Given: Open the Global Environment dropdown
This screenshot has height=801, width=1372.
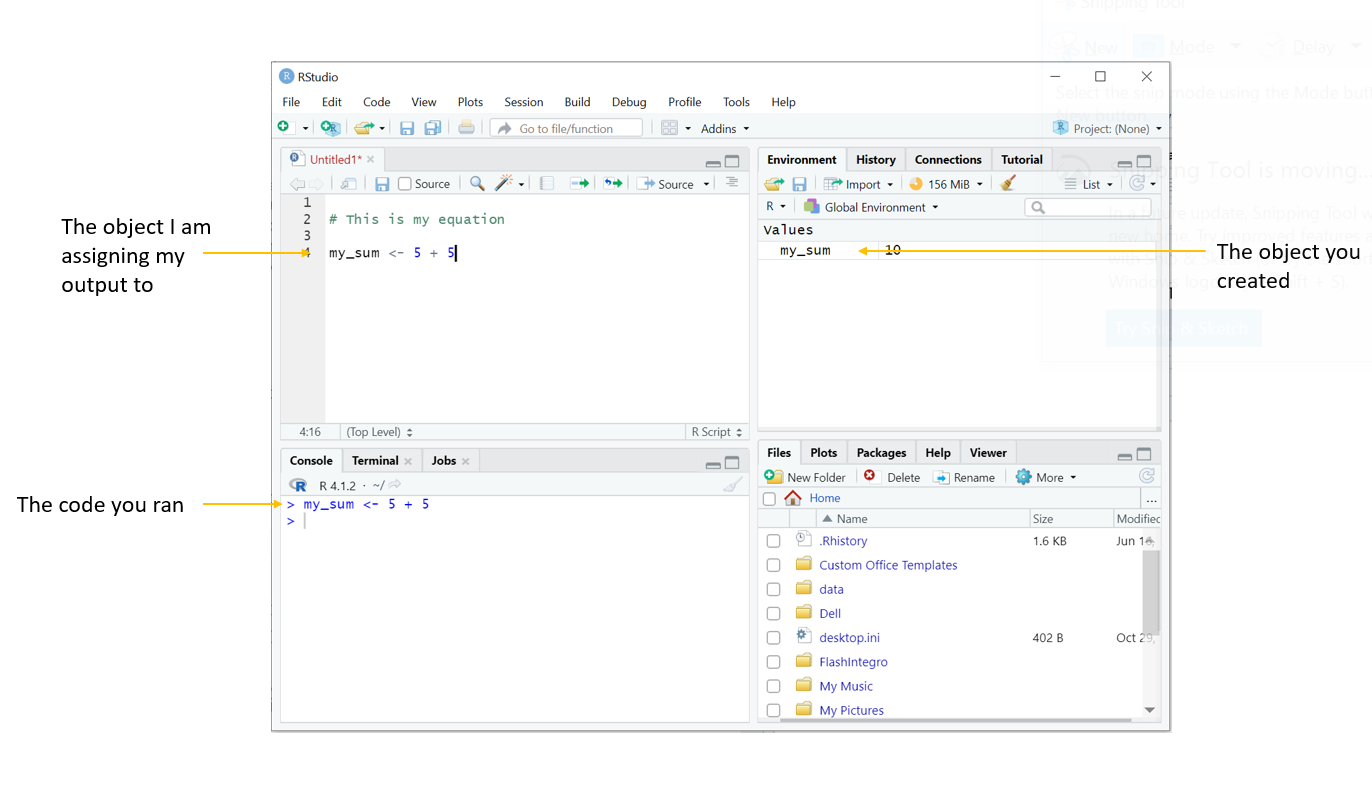Looking at the screenshot, I should point(870,207).
